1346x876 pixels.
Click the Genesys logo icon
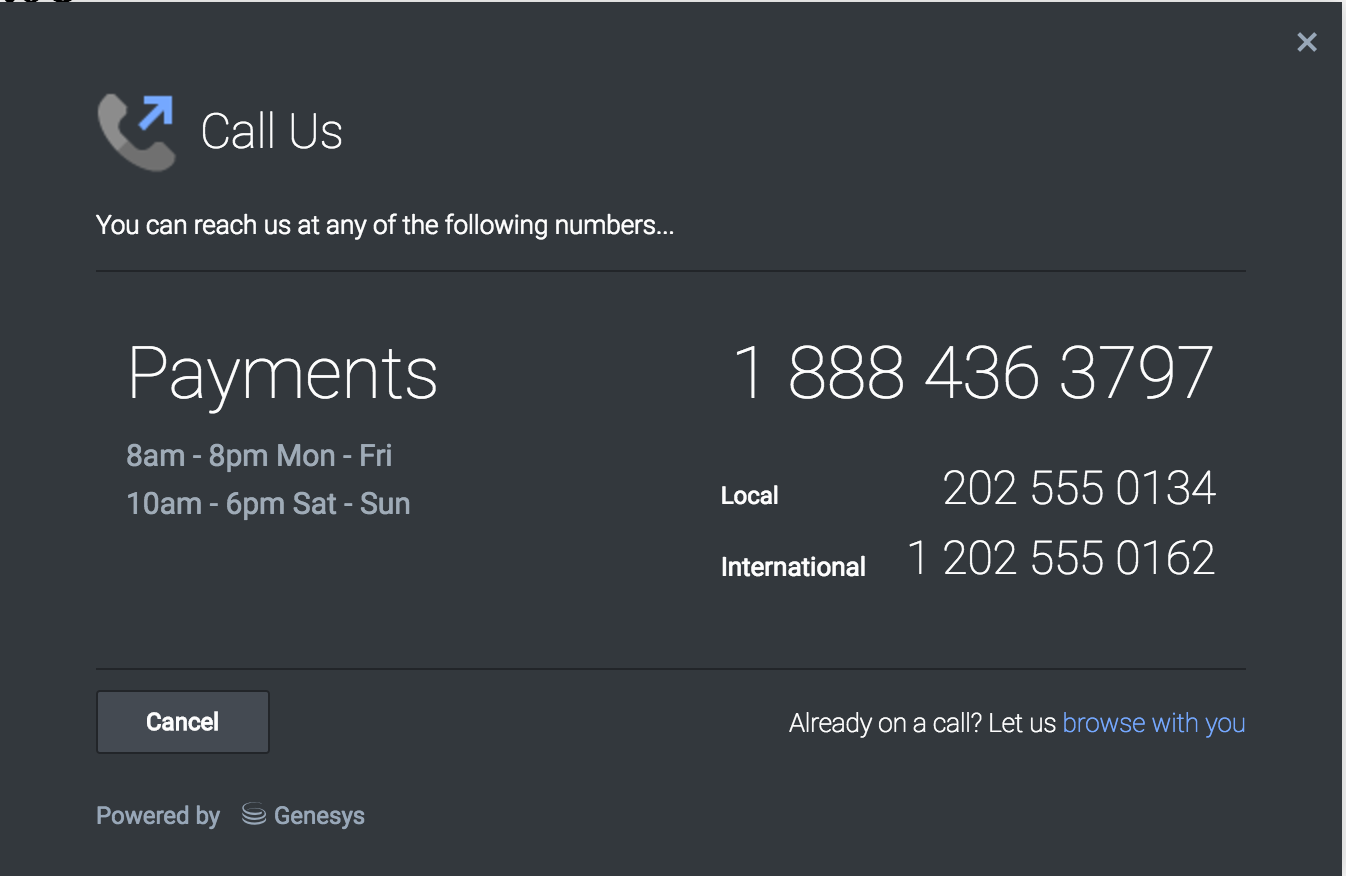point(254,815)
